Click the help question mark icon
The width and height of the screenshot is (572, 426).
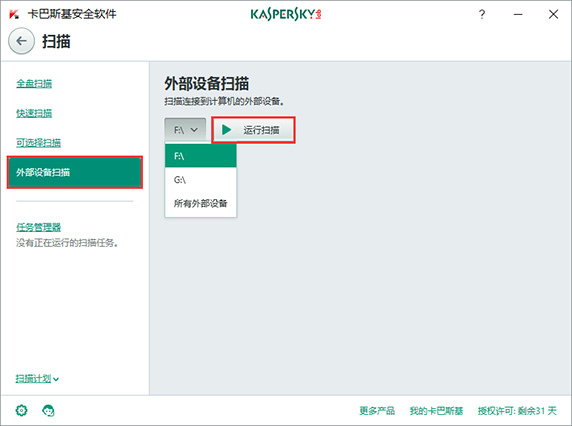pos(482,14)
